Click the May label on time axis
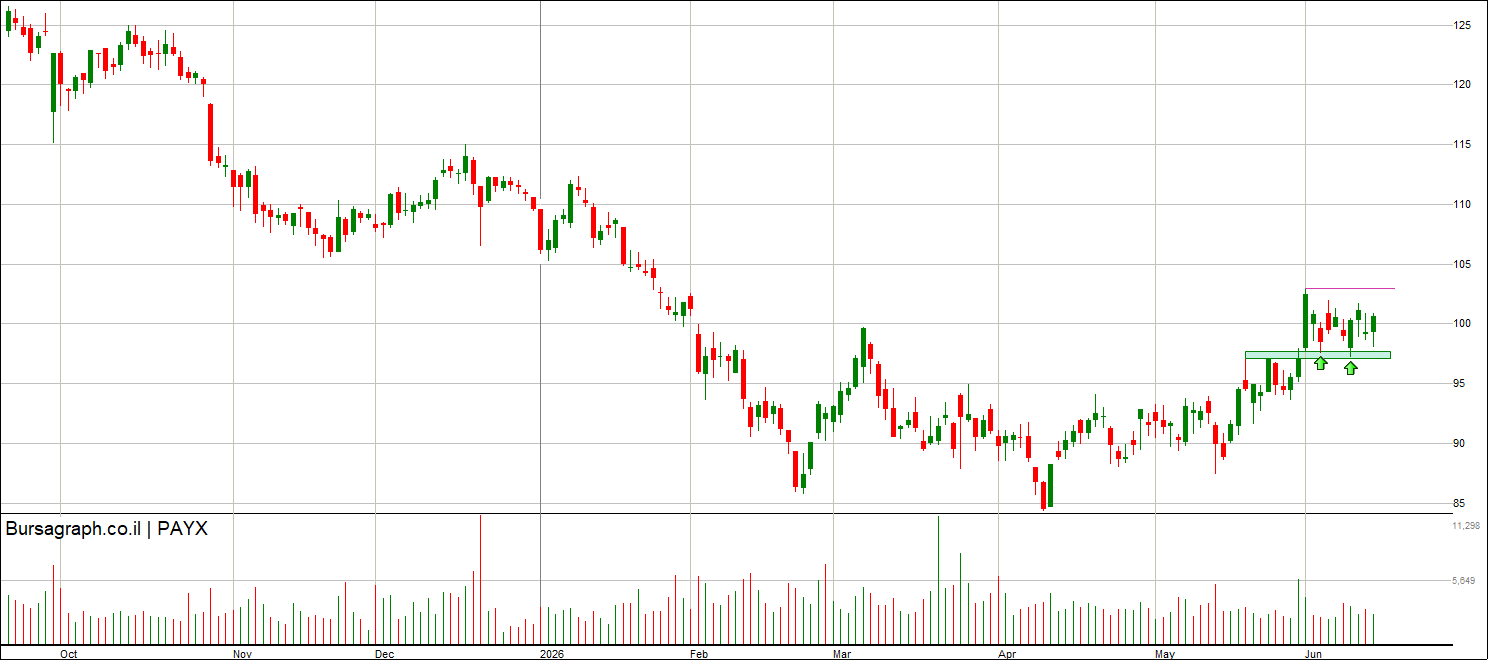 1165,654
